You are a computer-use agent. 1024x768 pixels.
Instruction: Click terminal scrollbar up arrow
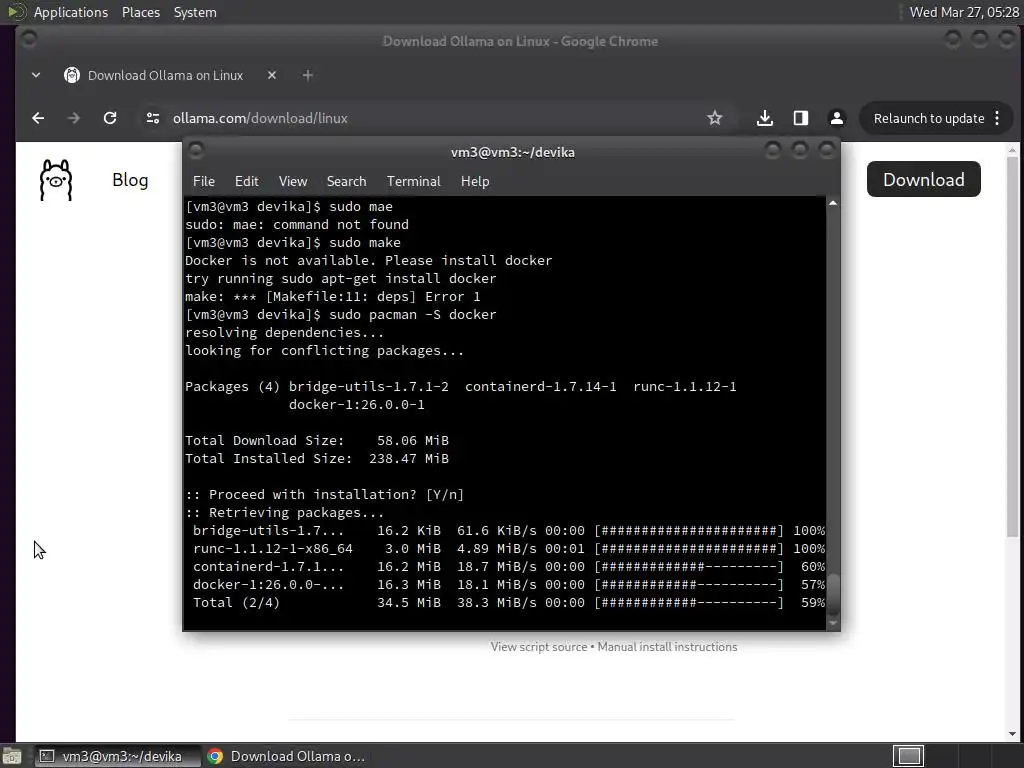(833, 203)
